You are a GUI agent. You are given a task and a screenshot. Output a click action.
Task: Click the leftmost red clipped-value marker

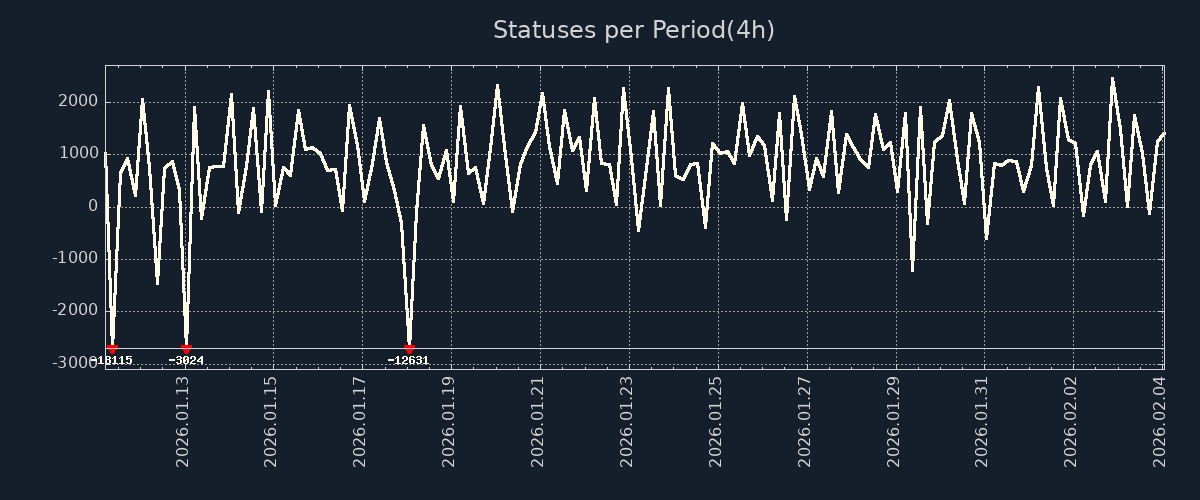click(x=112, y=349)
